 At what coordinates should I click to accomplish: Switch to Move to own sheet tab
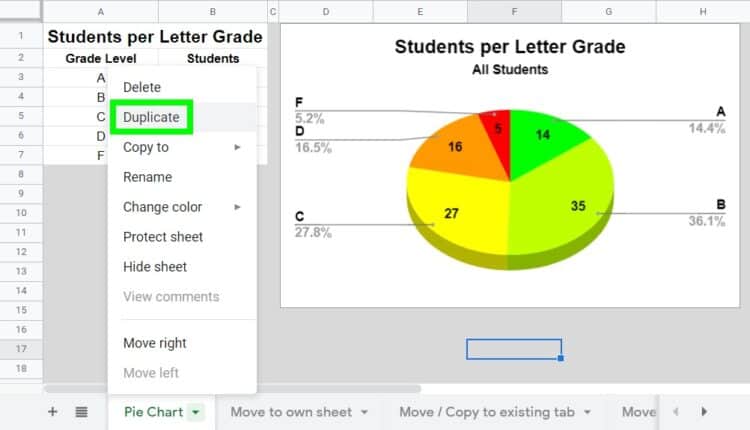click(x=291, y=412)
